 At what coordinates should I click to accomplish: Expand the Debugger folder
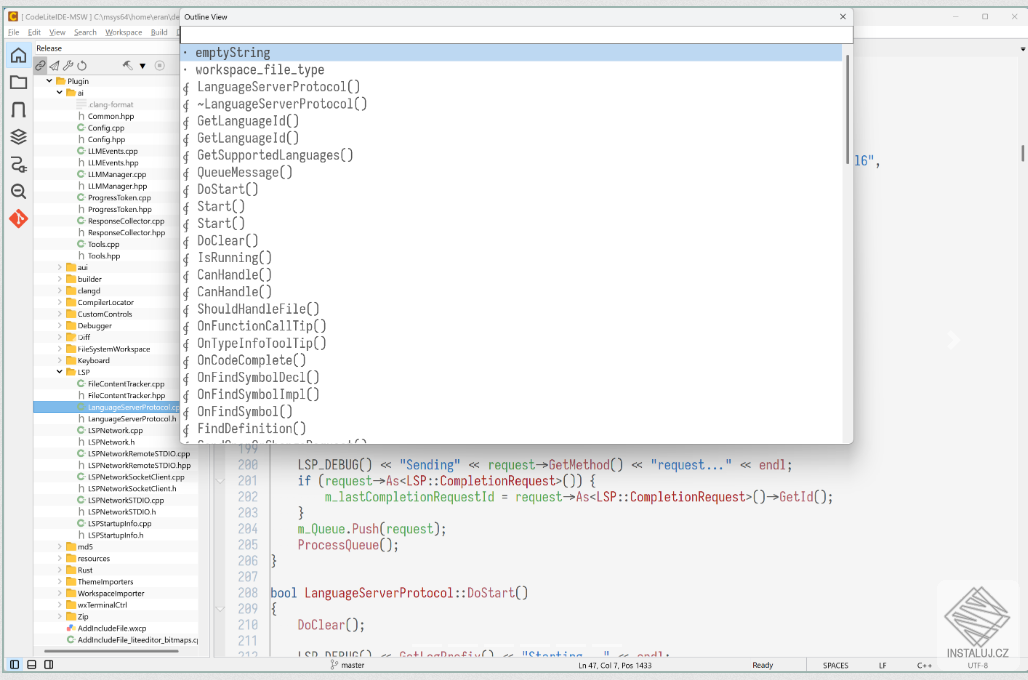coord(60,325)
